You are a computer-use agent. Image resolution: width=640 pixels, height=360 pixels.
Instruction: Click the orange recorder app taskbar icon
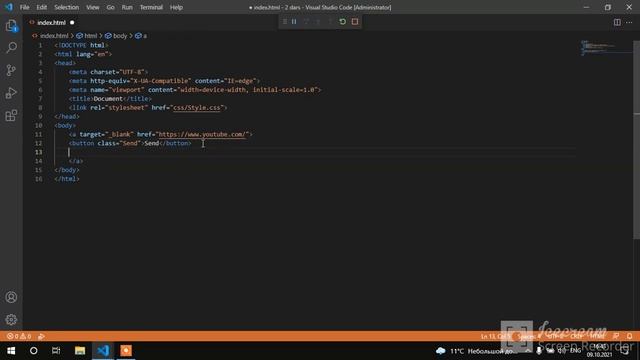tap(126, 351)
